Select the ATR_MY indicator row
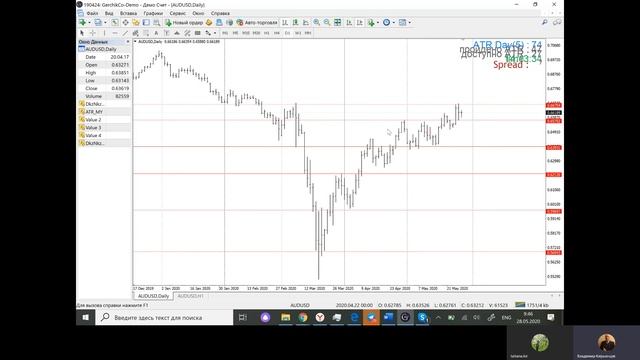Screen dimensions: 640x360 tap(104, 112)
